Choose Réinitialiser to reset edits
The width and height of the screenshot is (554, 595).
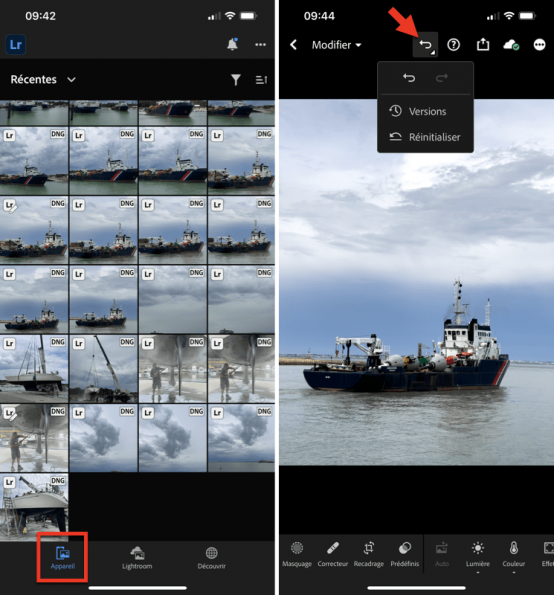425,137
